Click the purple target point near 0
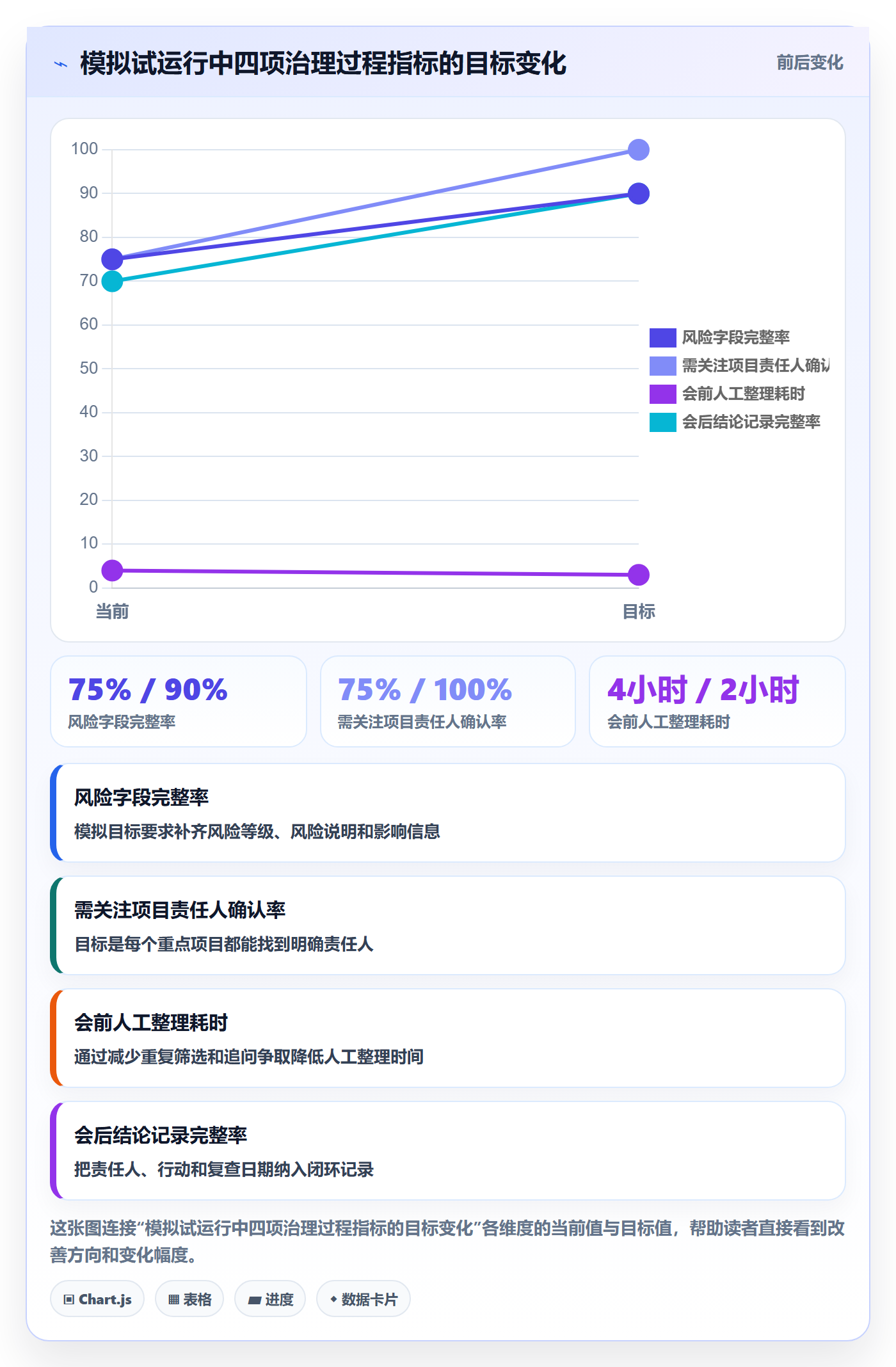Screen dimensions: 896x1367 tap(638, 575)
